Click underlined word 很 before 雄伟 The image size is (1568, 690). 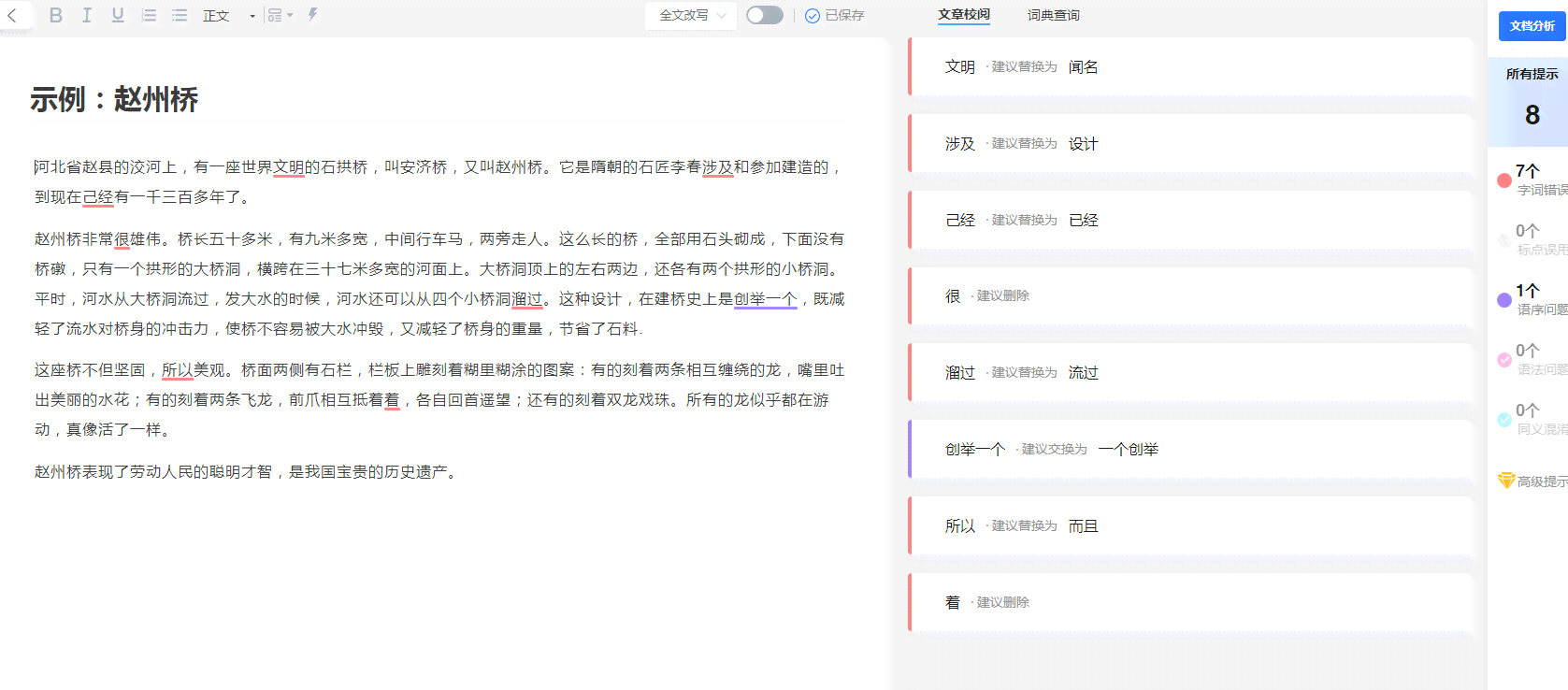122,239
